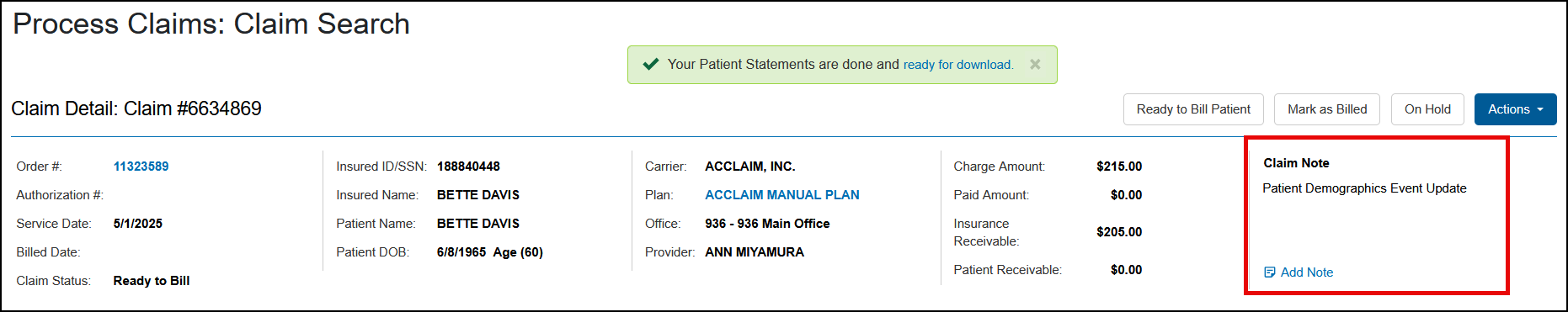Click the Add Note icon
Screen dimensions: 1568x312
coord(1270,272)
